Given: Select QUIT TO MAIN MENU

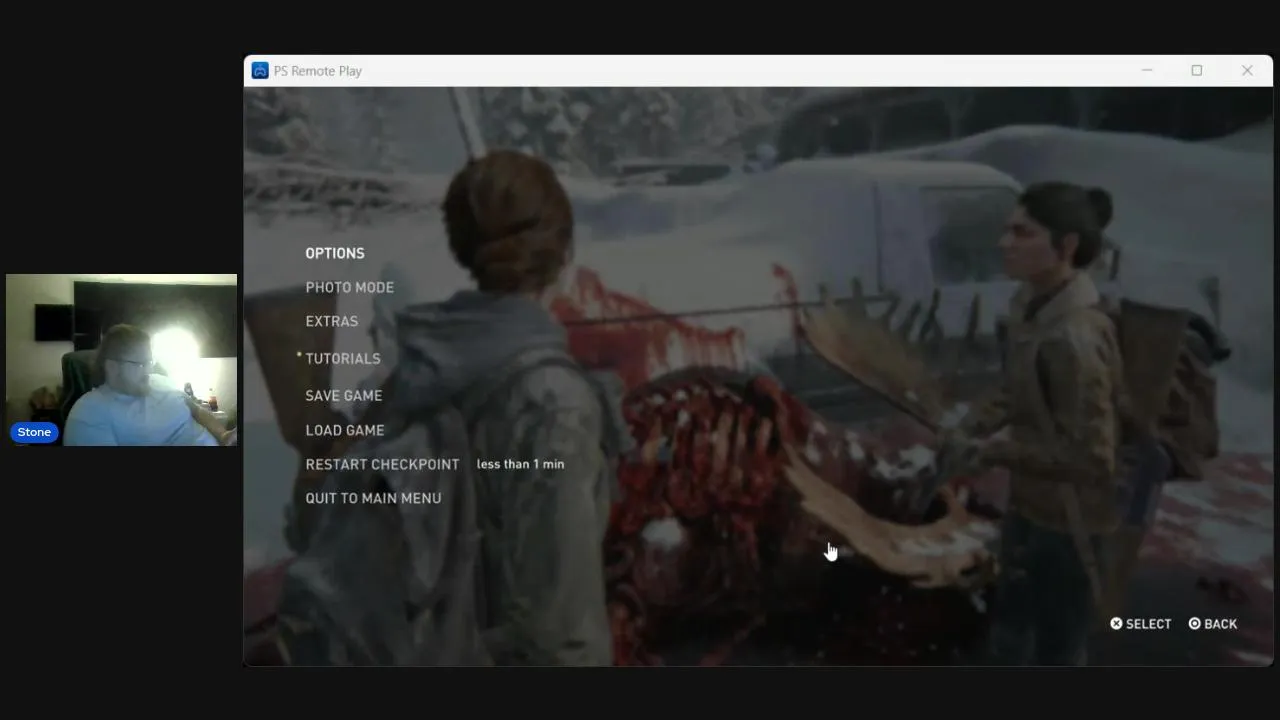Looking at the screenshot, I should tap(373, 498).
